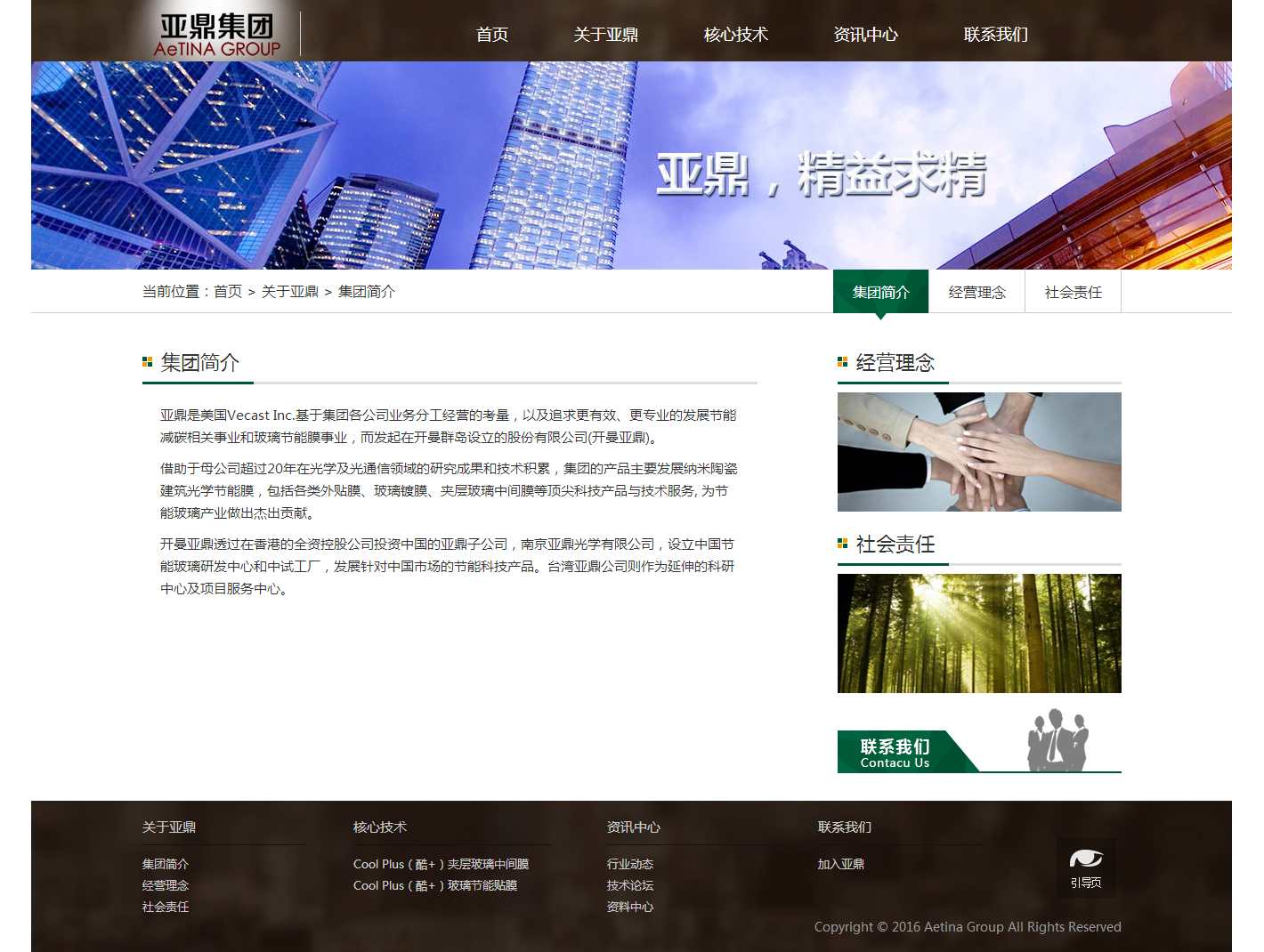The height and width of the screenshot is (952, 1264).
Task: Open 资讯中心 in the top navigation
Action: pyautogui.click(x=866, y=35)
